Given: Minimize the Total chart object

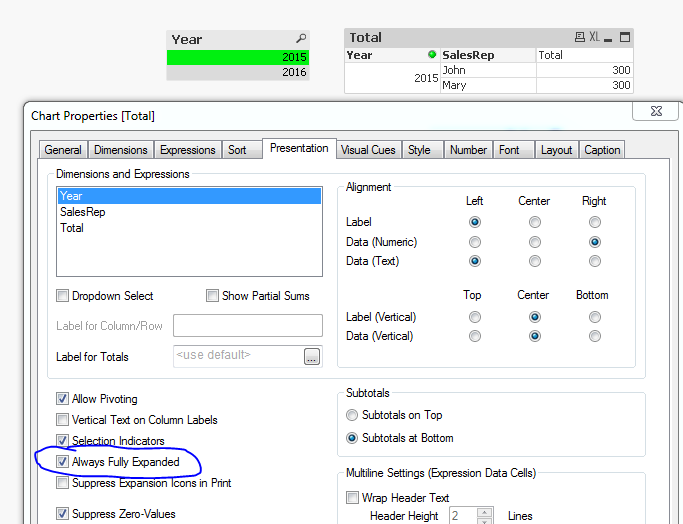Looking at the screenshot, I should 608,39.
